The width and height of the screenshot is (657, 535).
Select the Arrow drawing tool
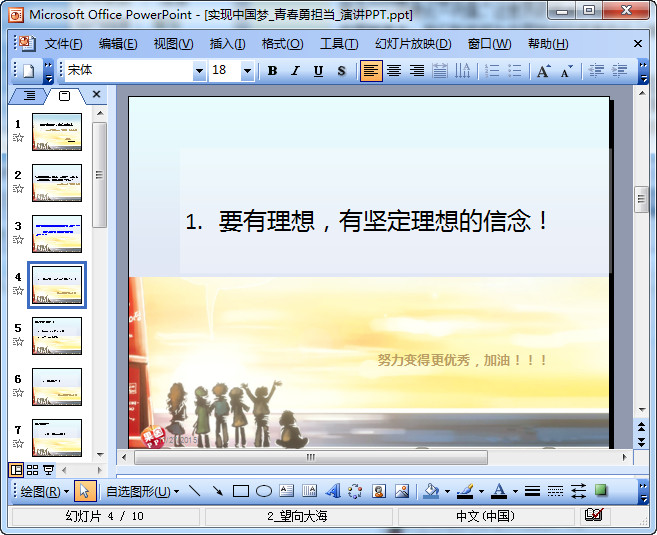(217, 491)
